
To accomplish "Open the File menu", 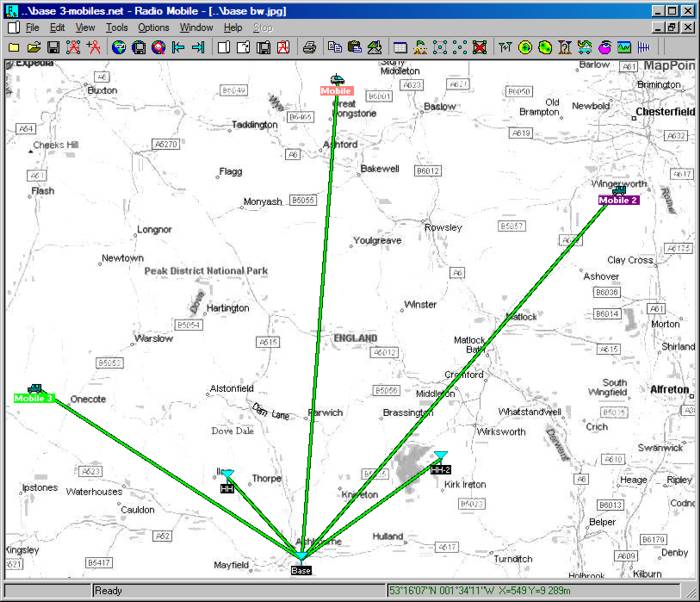I will [32, 28].
